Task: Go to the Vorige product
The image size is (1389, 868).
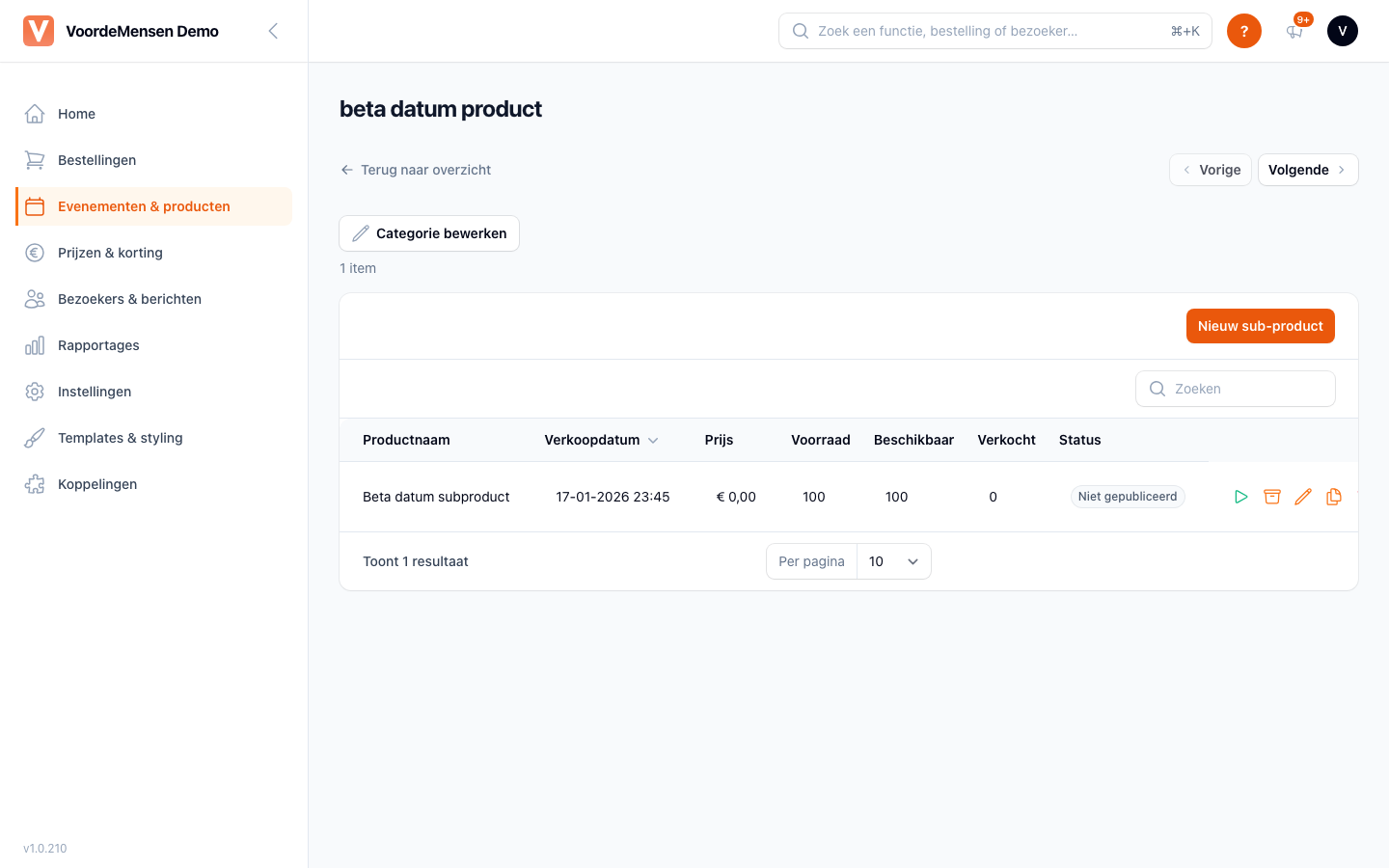Action: pos(1211,170)
